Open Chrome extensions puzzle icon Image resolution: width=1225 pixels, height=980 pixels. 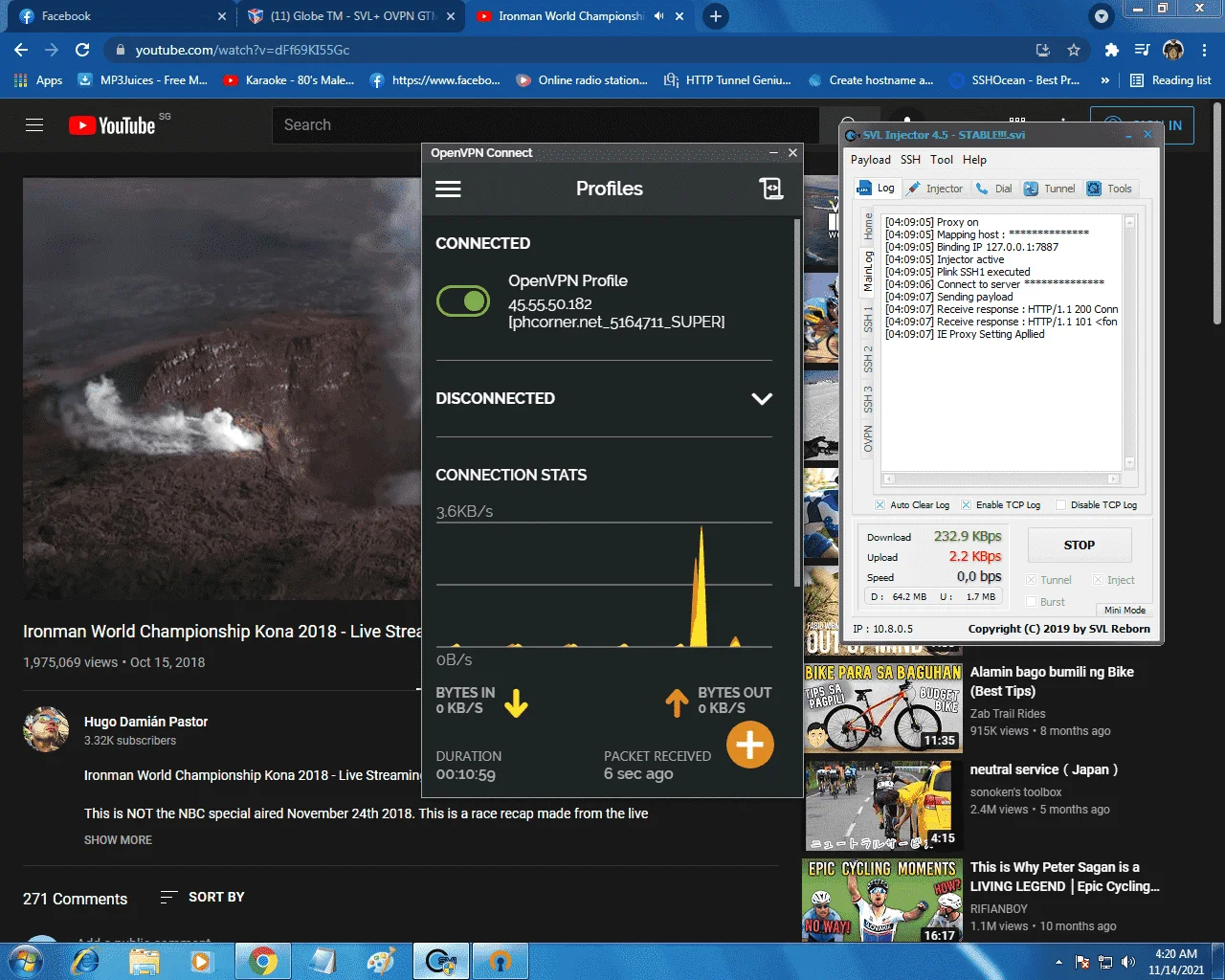click(x=1111, y=50)
